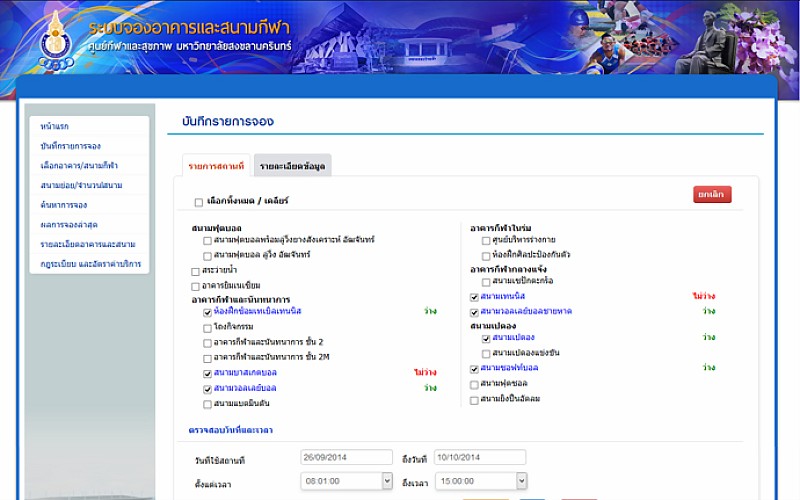The image size is (800, 500).
Task: Check the สนามยิงปืนอัดลม checkbox
Action: pos(474,400)
